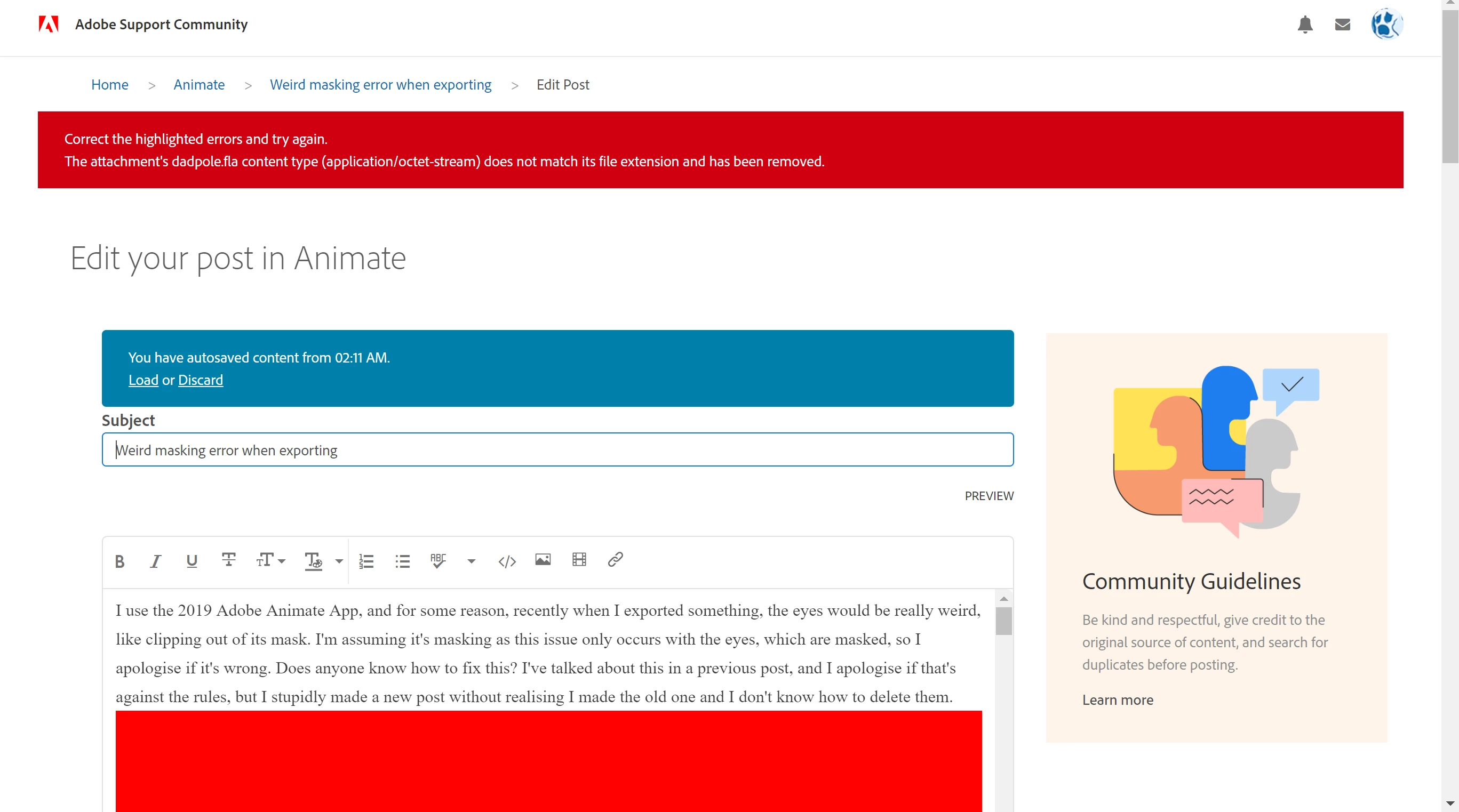
Task: Load the autosaved content
Action: [143, 380]
